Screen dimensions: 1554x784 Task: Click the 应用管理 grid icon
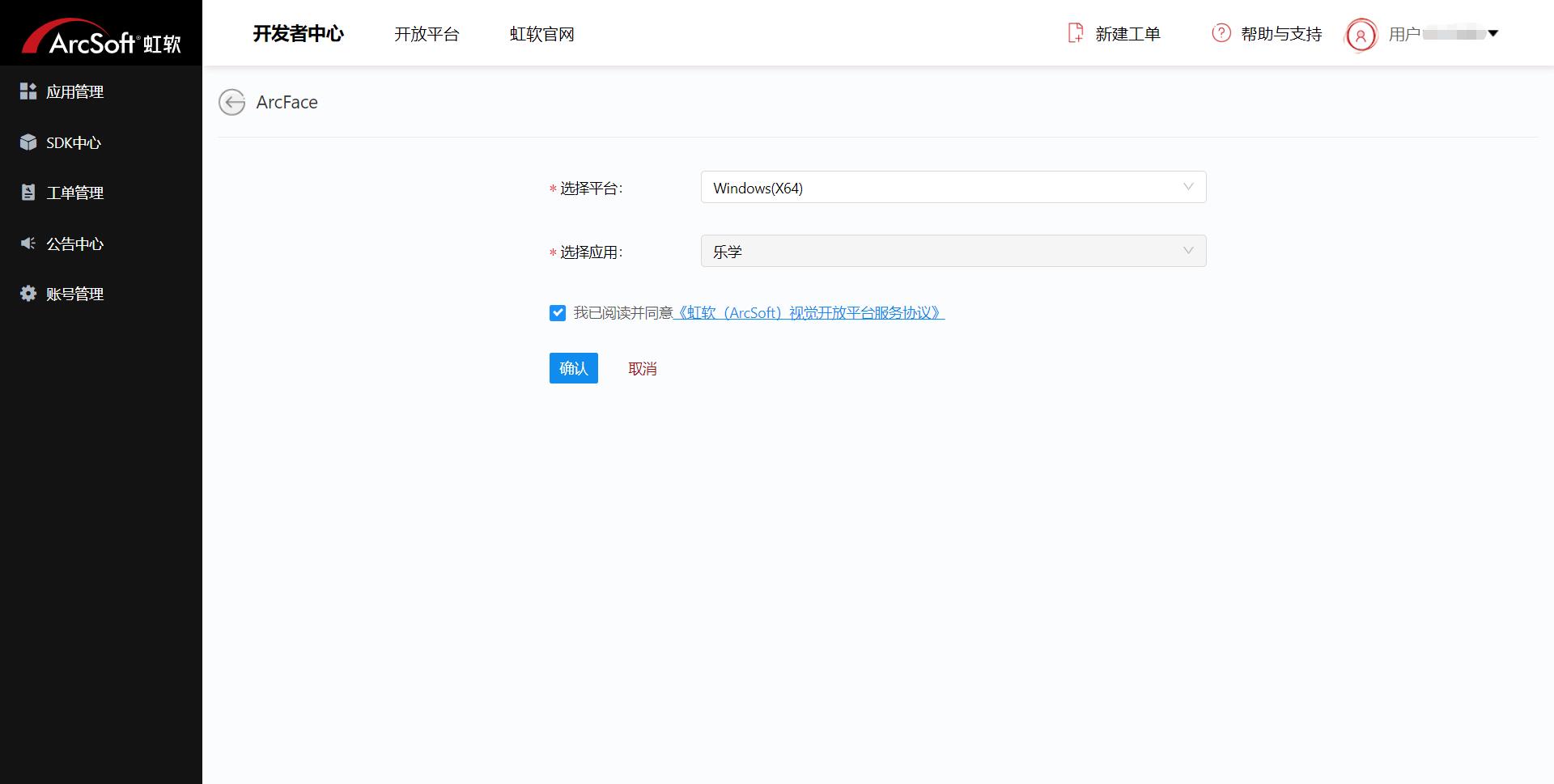[x=28, y=91]
